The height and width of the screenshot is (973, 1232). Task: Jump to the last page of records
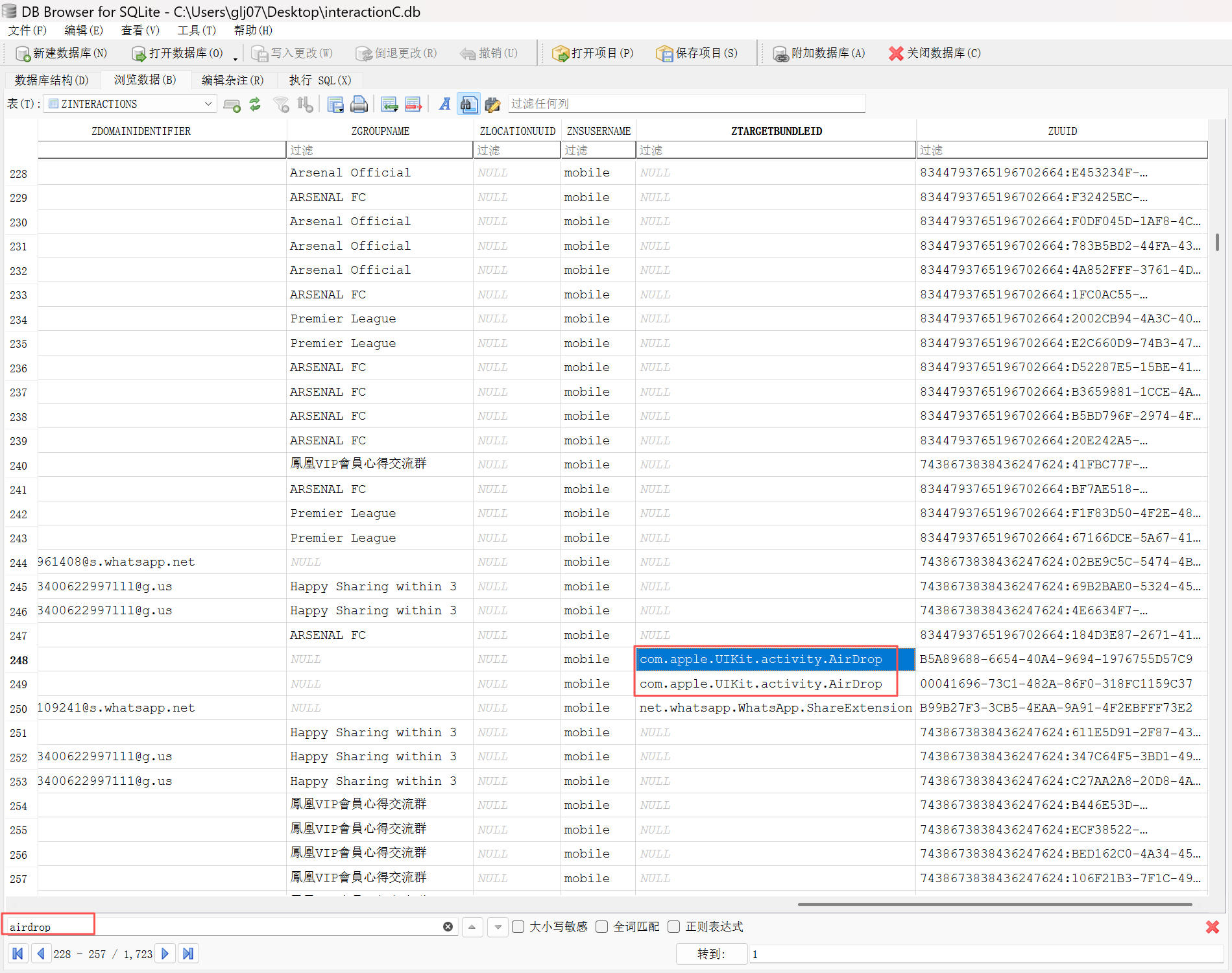click(188, 954)
